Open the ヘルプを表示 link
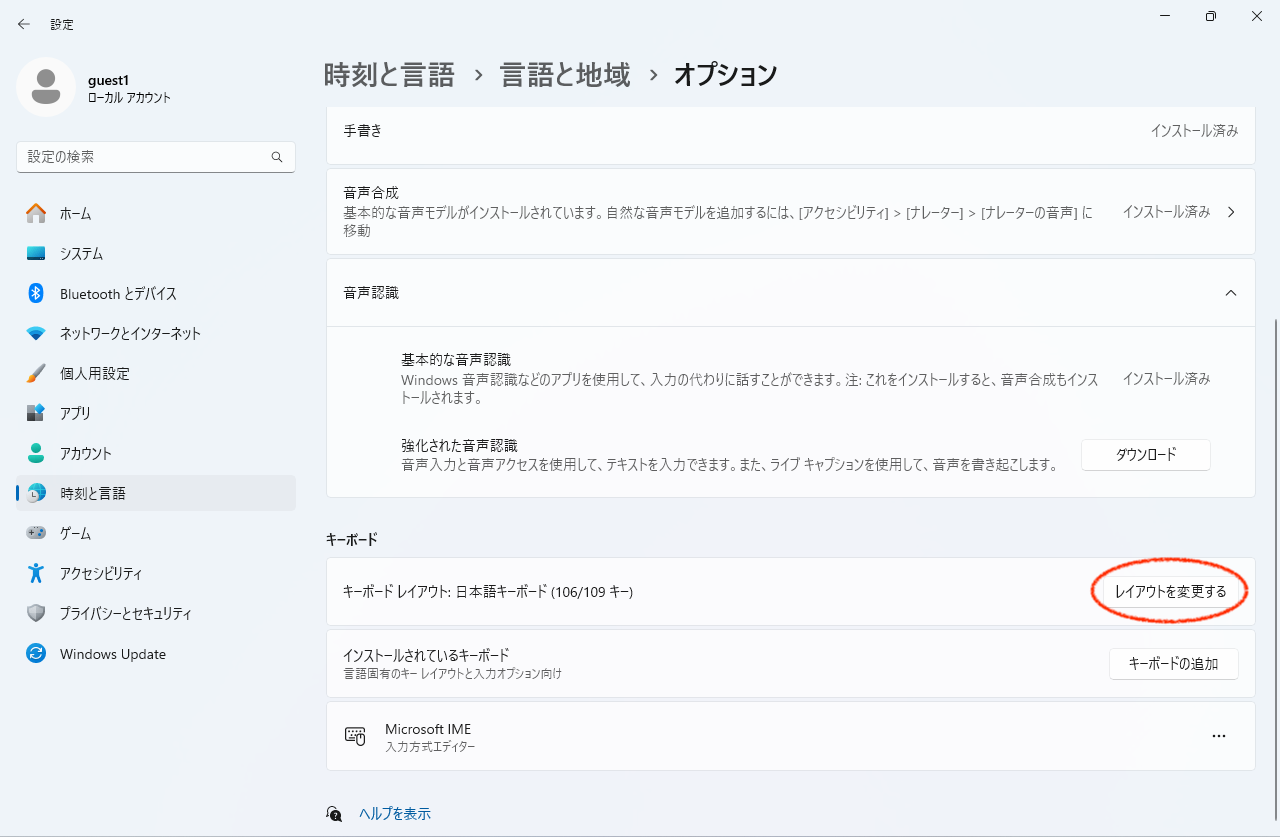This screenshot has width=1280, height=837. 395,814
